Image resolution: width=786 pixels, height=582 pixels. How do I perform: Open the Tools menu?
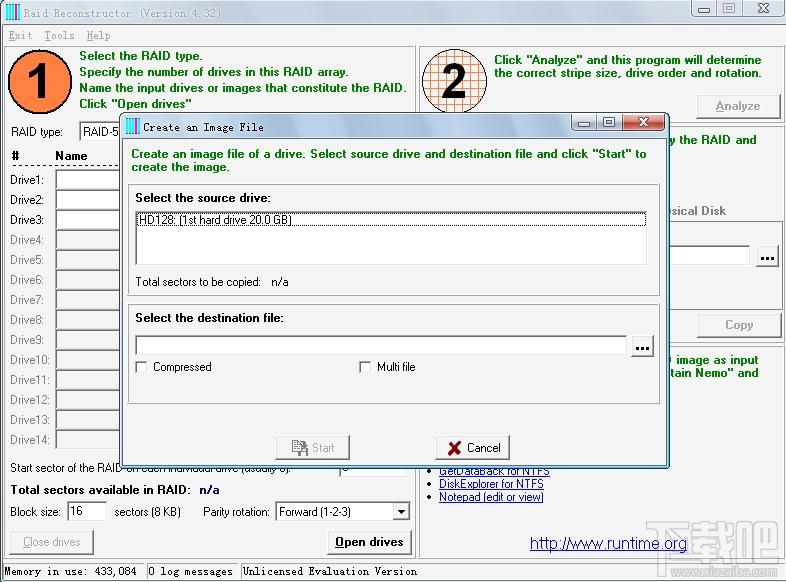(59, 35)
